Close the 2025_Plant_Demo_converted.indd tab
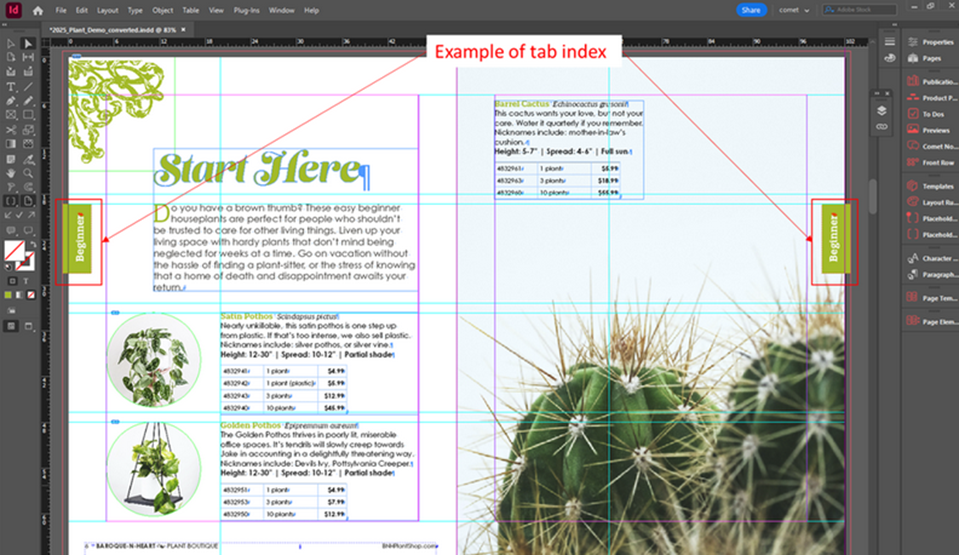Viewport: 959px width, 555px height. tap(183, 29)
